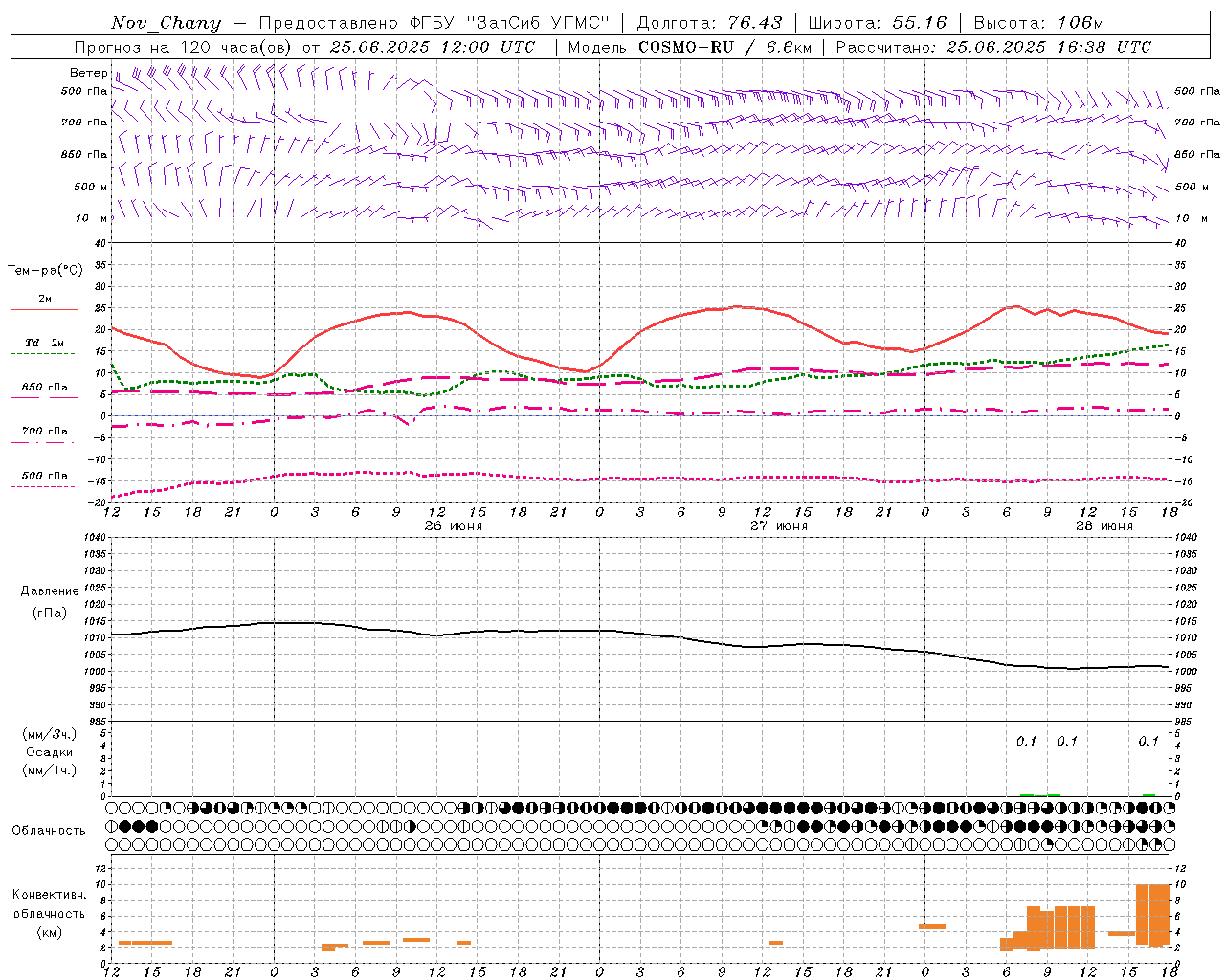Screen dimensions: 1225x980
Task: Click the "700 гПа" temperature legend entry
Action: (x=44, y=432)
